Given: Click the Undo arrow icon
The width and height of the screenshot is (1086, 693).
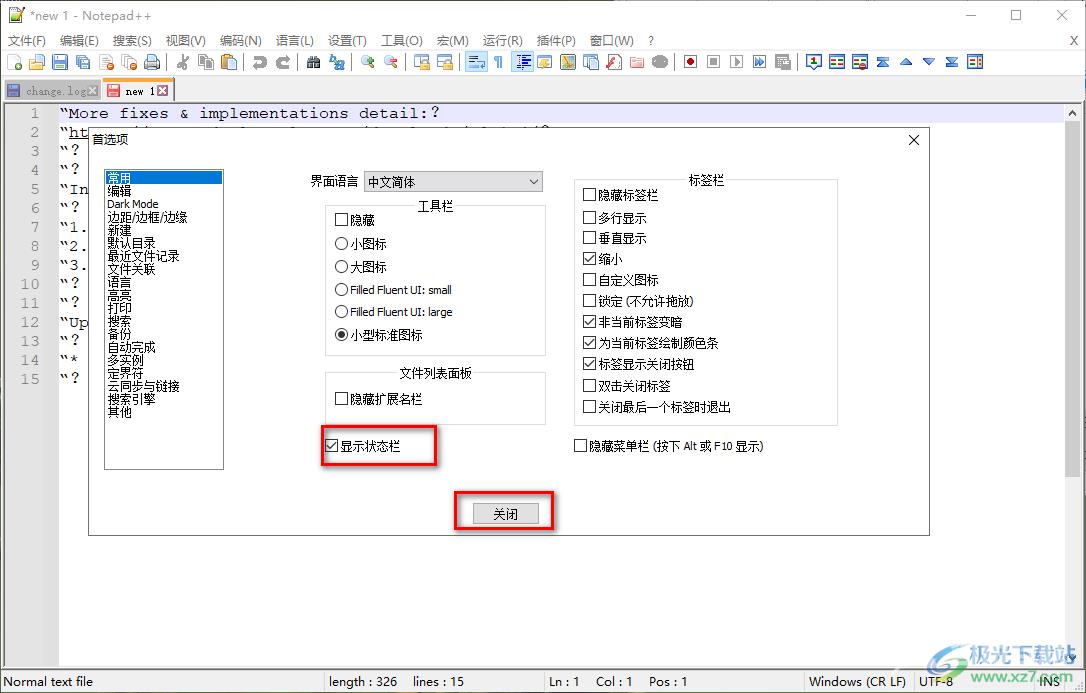Looking at the screenshot, I should pos(260,62).
